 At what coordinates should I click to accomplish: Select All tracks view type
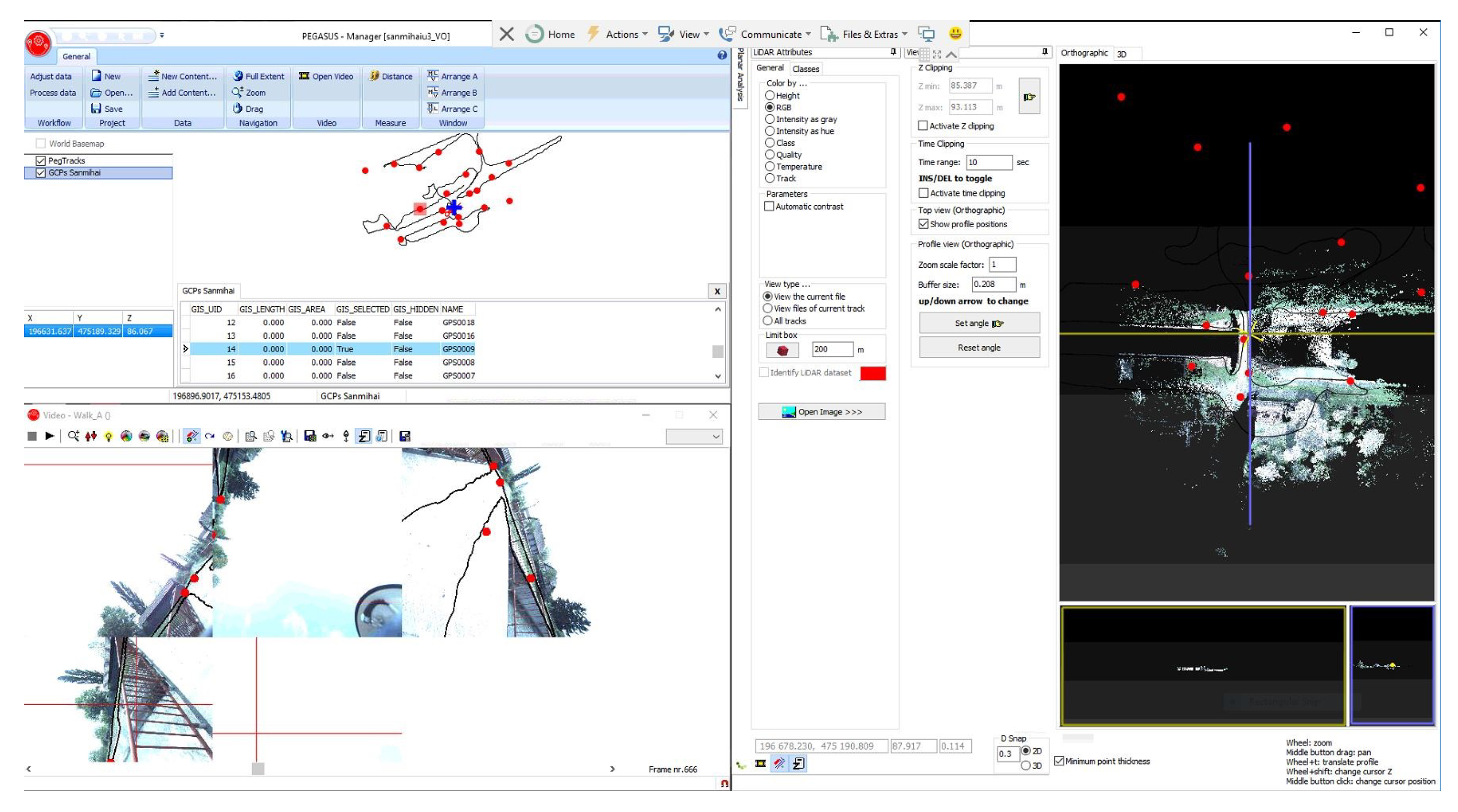[x=768, y=321]
